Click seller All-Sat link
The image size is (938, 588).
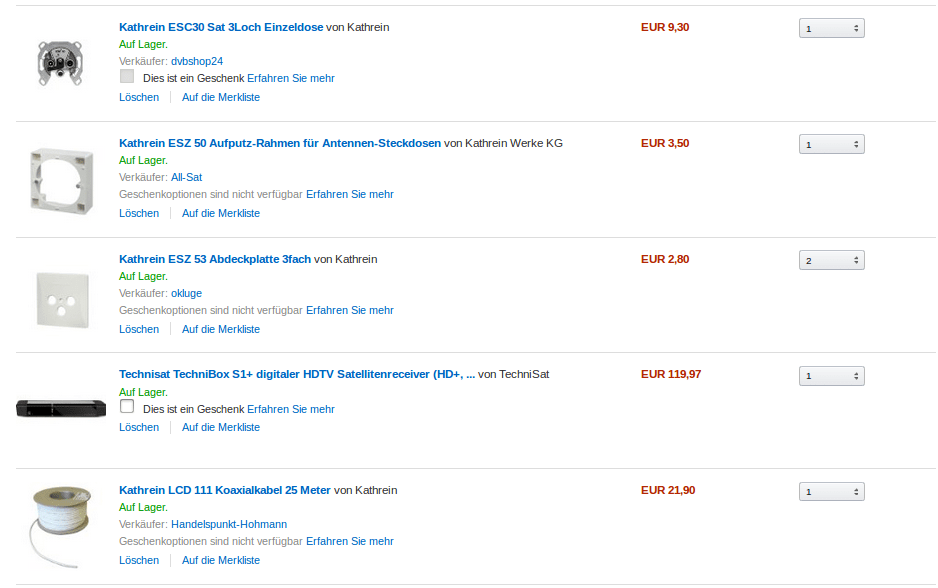click(x=186, y=177)
